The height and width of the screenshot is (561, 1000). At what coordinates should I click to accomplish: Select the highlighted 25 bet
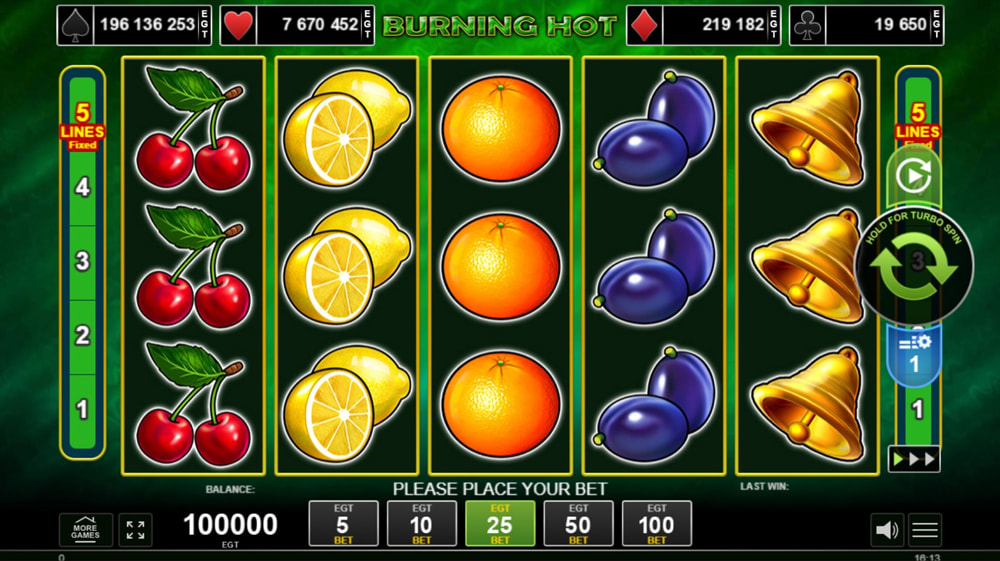500,523
